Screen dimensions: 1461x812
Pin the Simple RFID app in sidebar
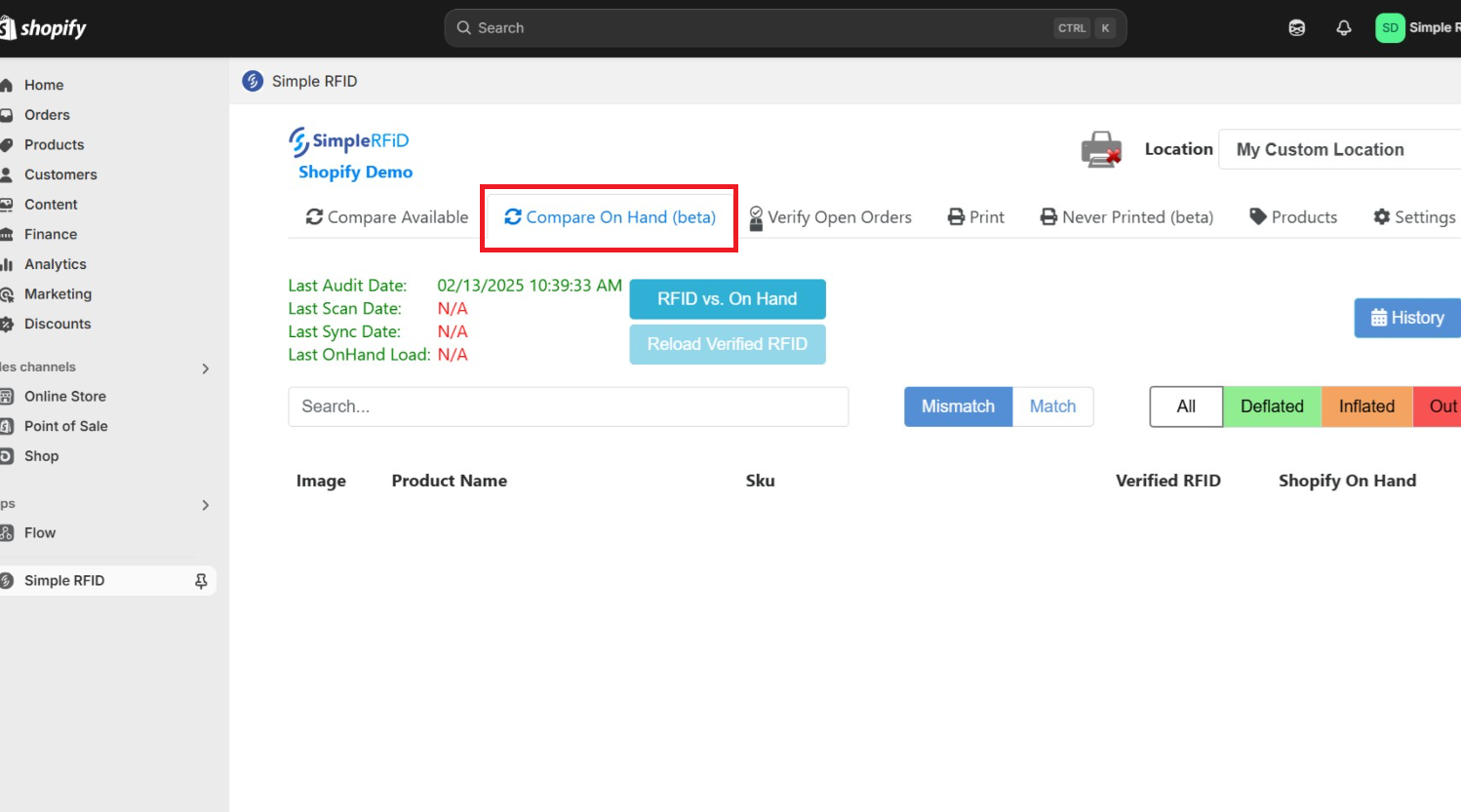201,581
